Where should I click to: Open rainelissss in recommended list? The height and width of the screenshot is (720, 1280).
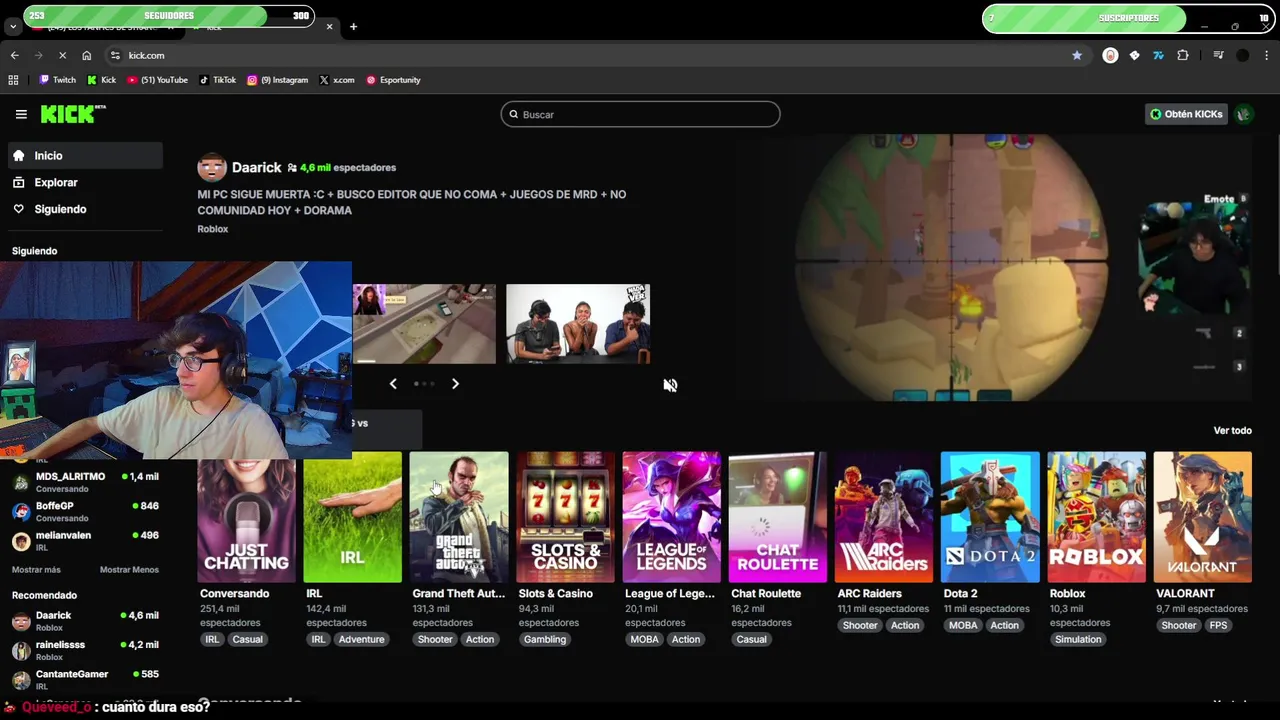point(86,650)
